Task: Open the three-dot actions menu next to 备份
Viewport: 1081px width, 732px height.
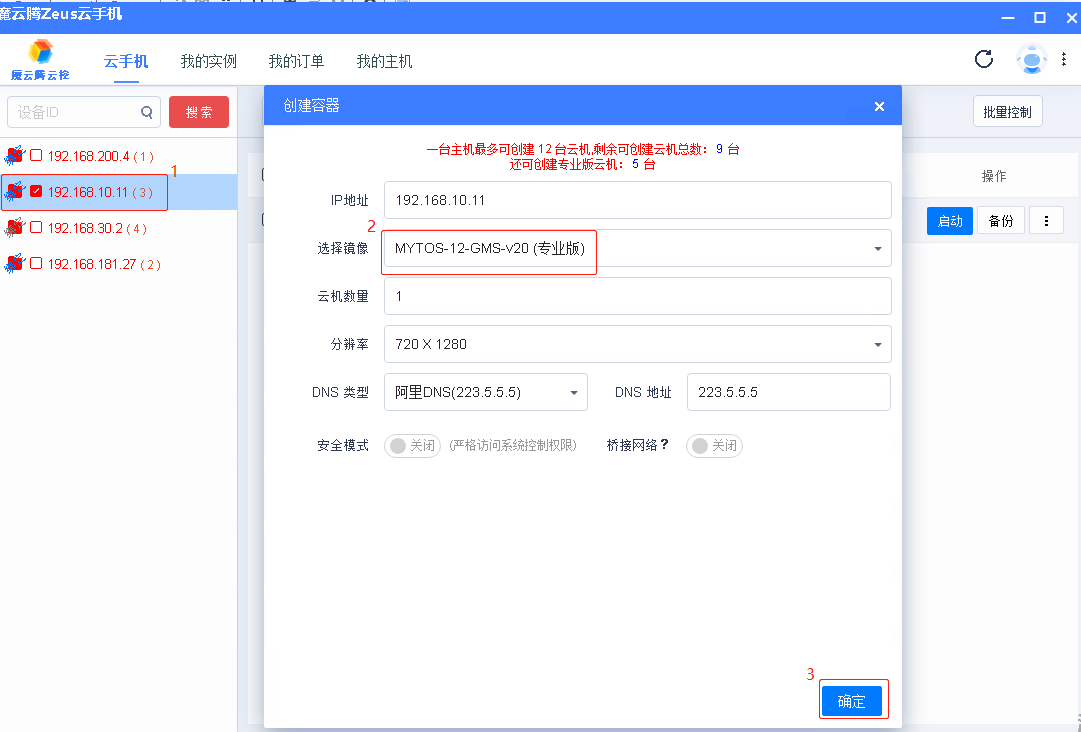Action: [x=1046, y=220]
